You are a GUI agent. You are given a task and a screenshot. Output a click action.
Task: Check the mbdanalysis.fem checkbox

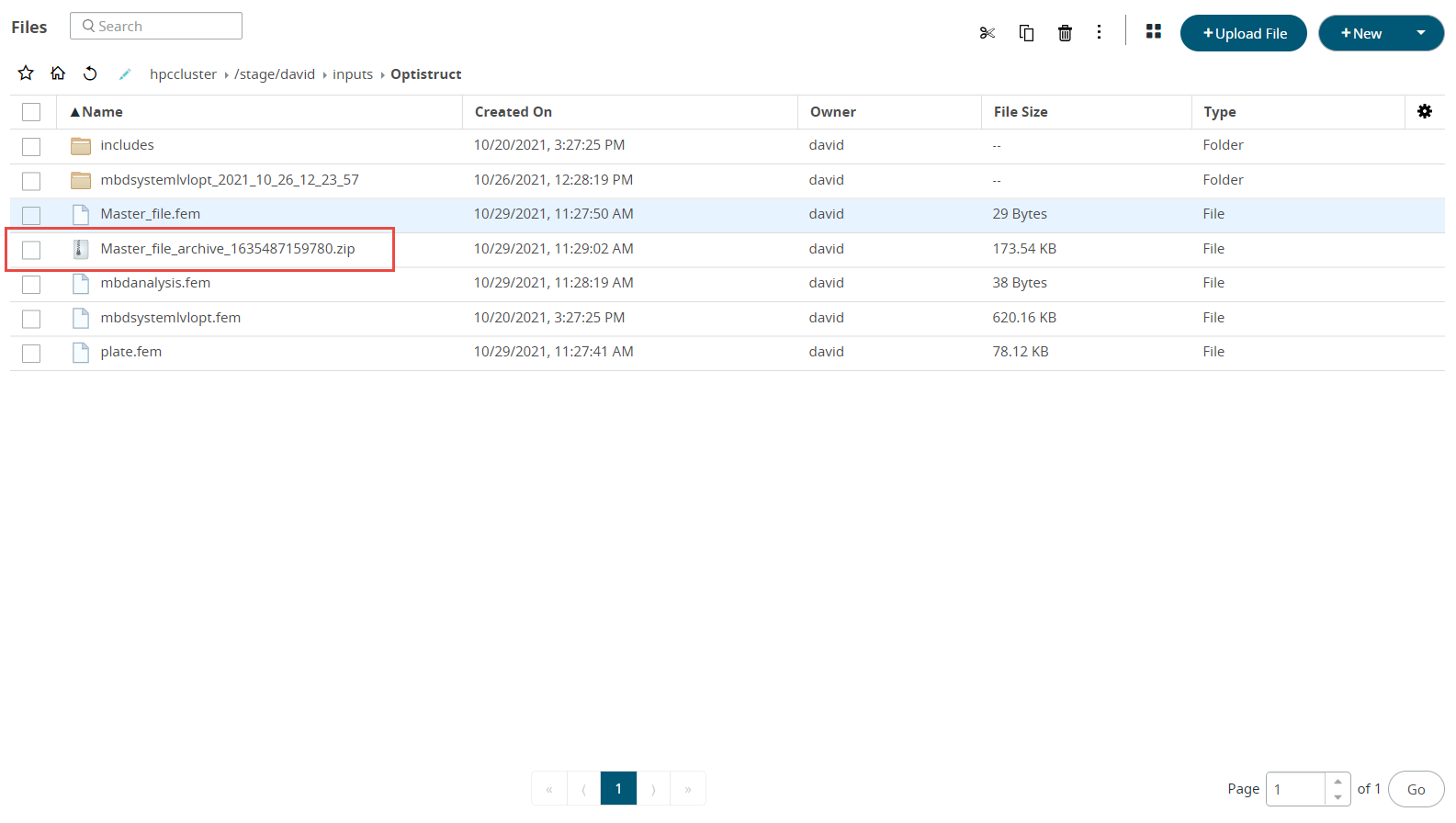coord(31,285)
